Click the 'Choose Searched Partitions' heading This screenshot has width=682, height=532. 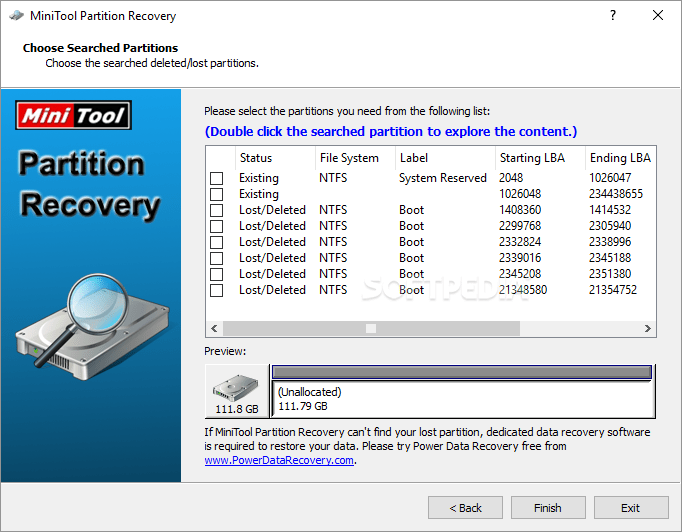tap(100, 48)
